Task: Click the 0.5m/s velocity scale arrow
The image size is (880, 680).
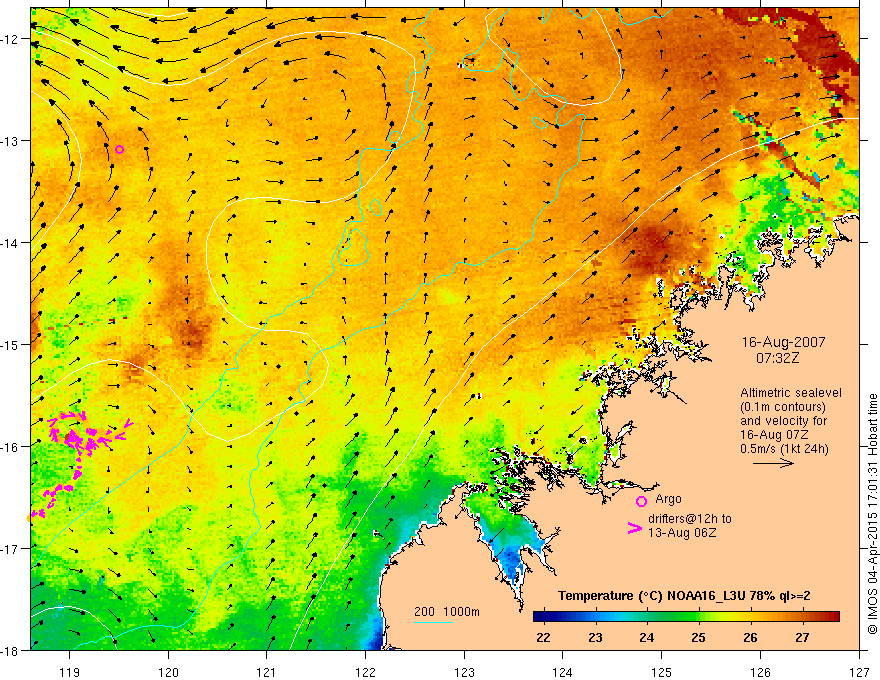Action: point(773,463)
